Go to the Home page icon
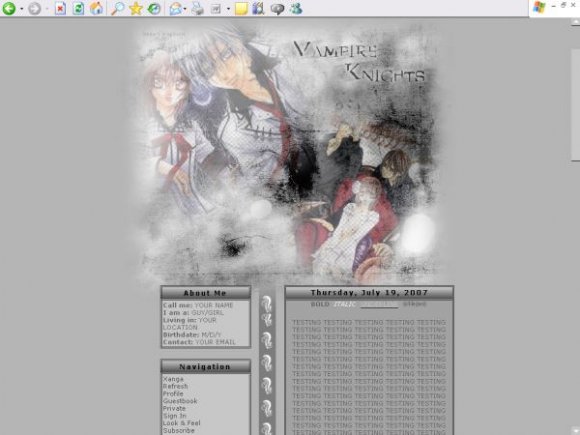This screenshot has width=580, height=435. (96, 8)
